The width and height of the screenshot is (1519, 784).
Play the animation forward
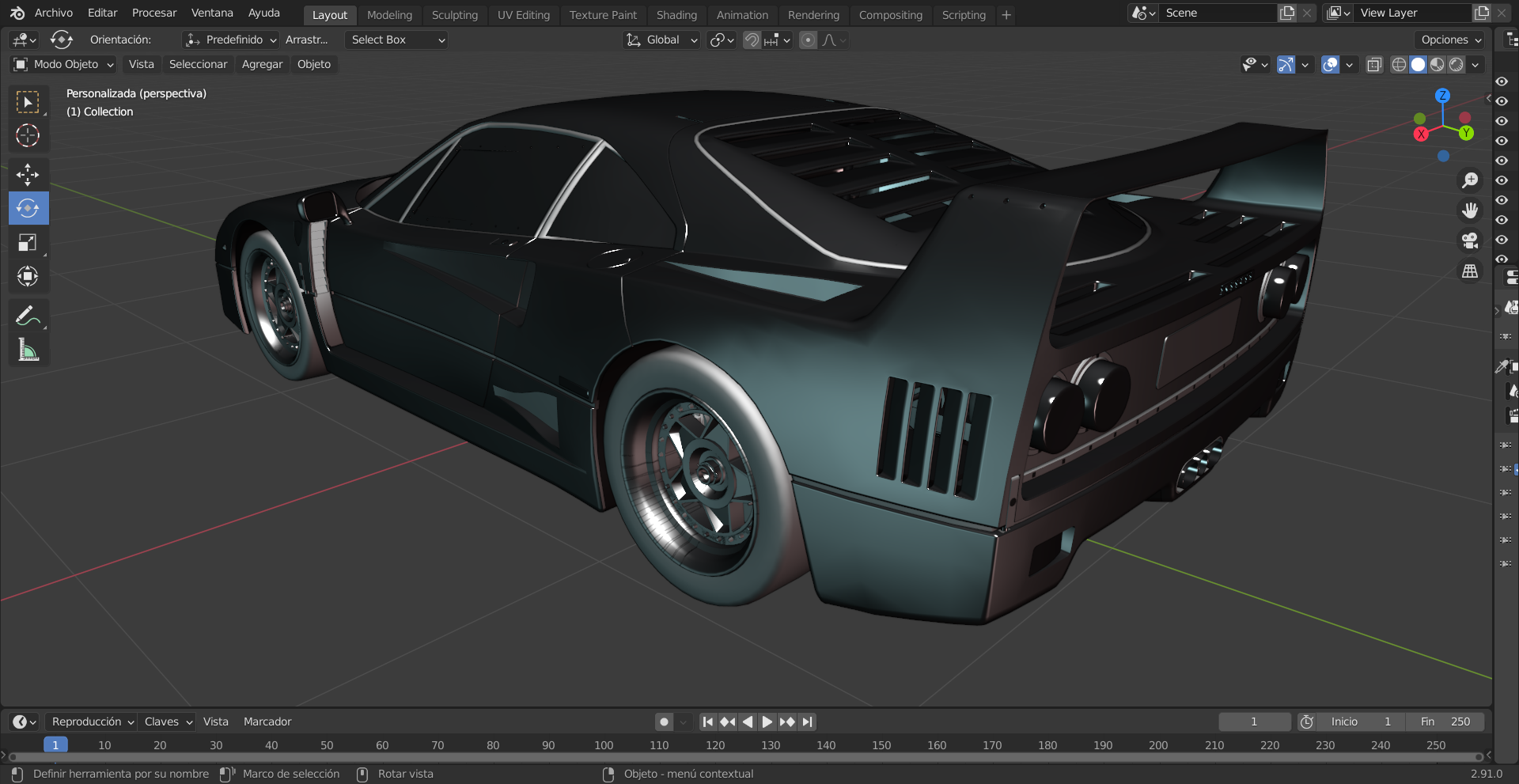[767, 722]
